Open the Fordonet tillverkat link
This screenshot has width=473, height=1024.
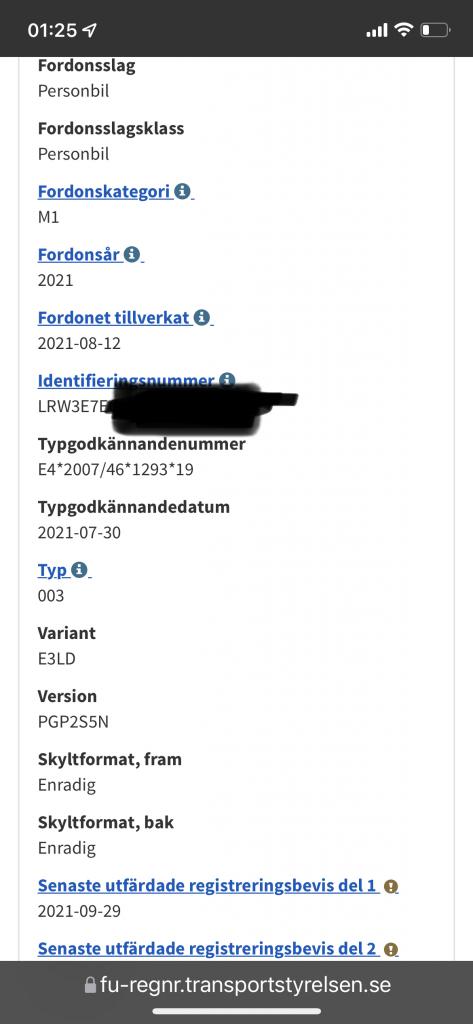click(114, 318)
